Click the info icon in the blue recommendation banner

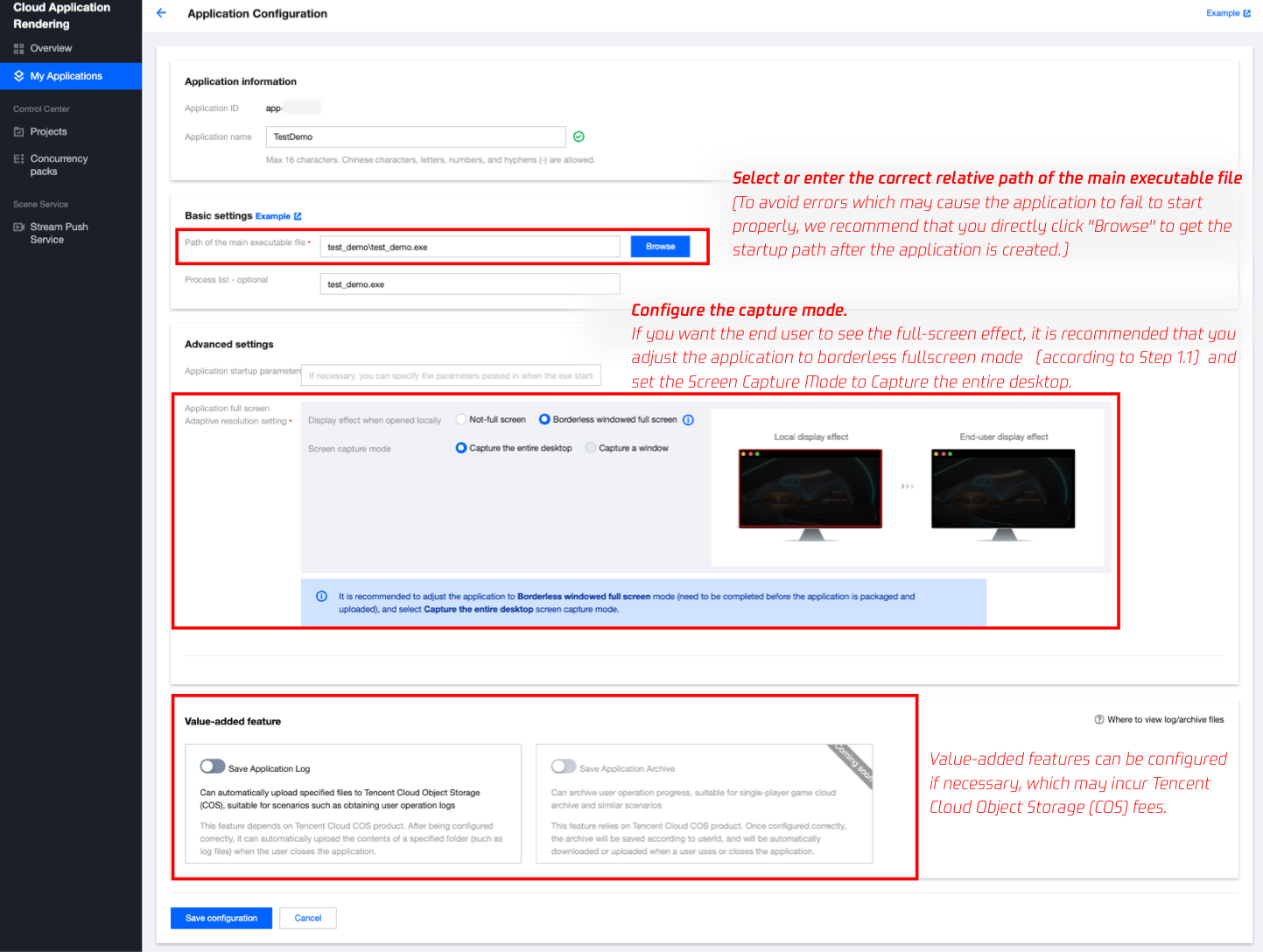[x=321, y=597]
